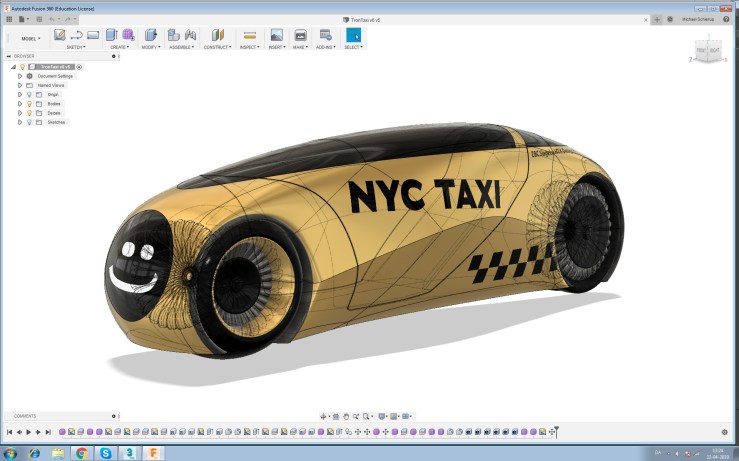Collapse the TronTaxi root node

coord(13,67)
